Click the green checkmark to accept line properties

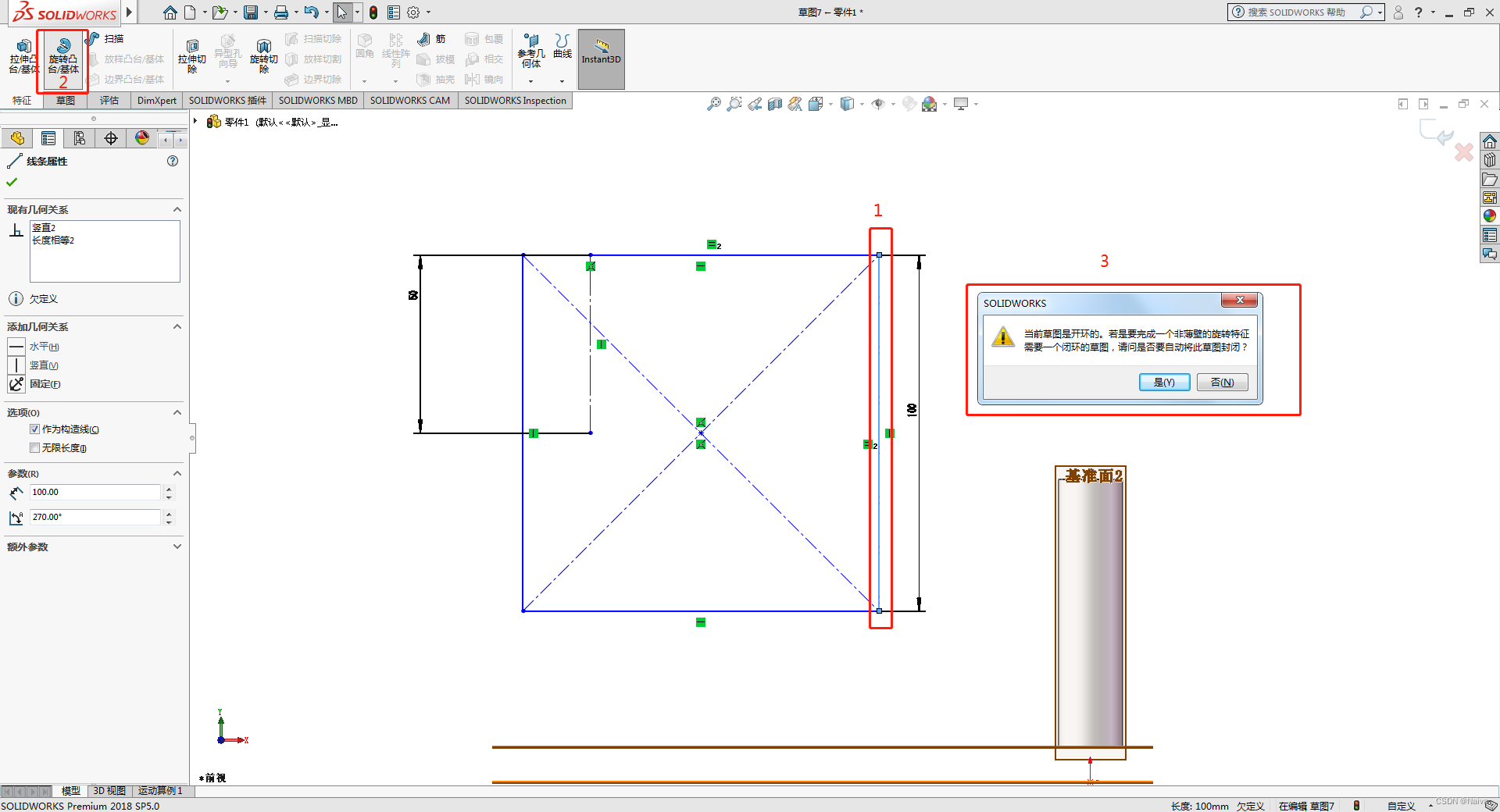(x=12, y=182)
